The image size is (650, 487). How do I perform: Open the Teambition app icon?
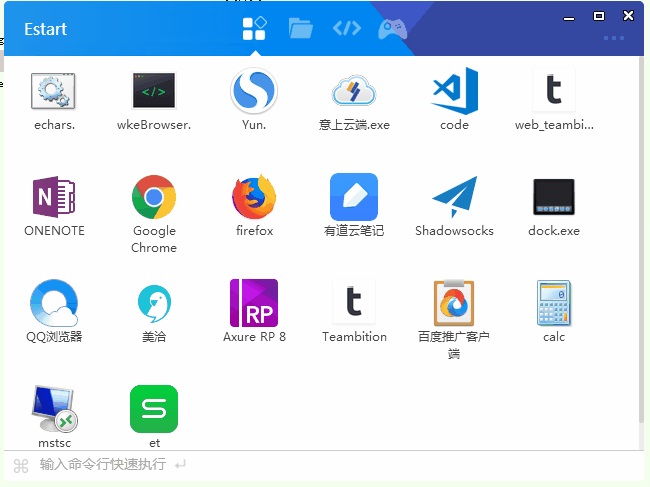point(354,303)
